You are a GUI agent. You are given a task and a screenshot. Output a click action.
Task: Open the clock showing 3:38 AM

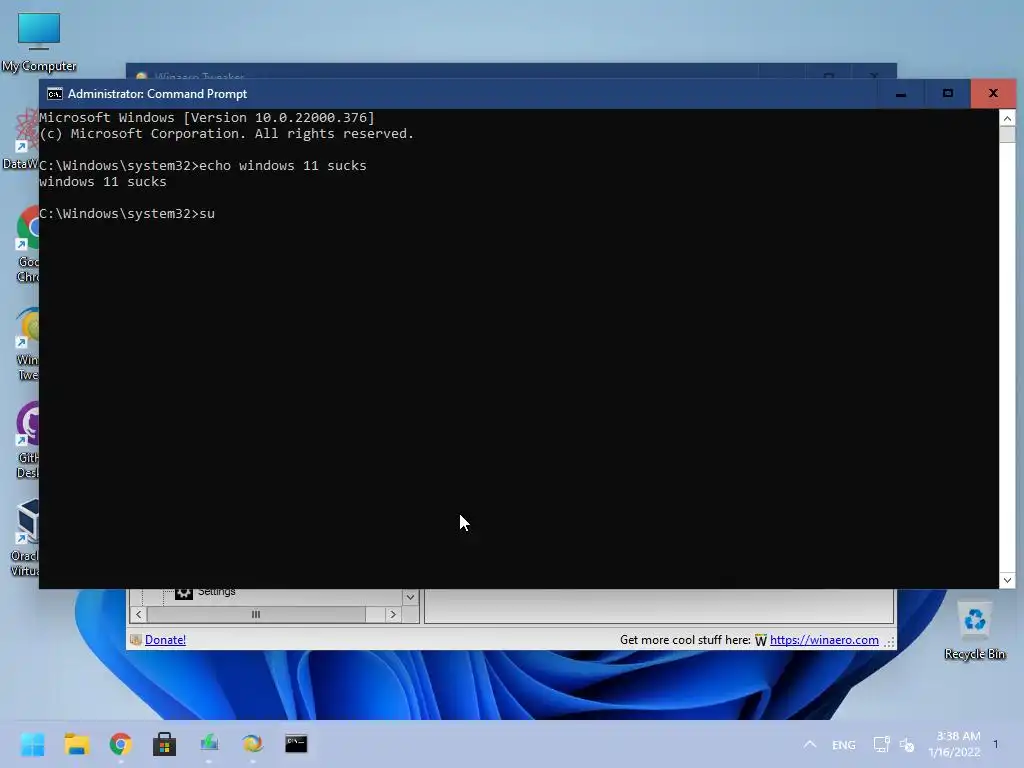tap(954, 744)
